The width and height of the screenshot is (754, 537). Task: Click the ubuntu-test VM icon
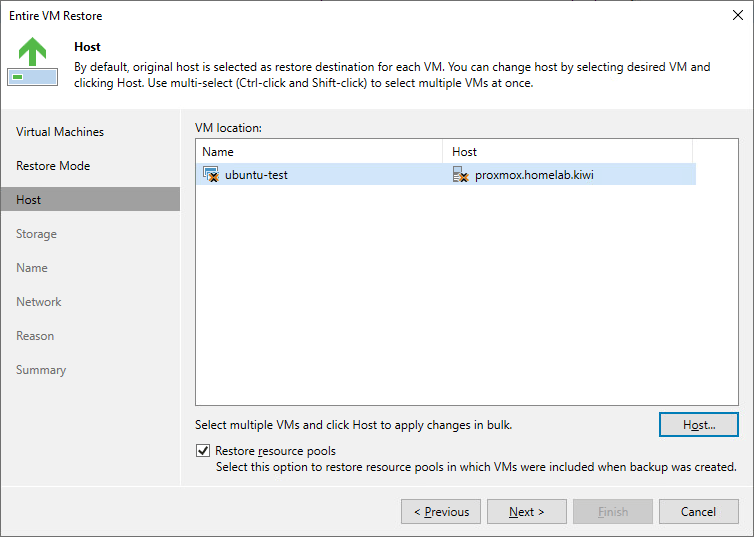[x=211, y=175]
